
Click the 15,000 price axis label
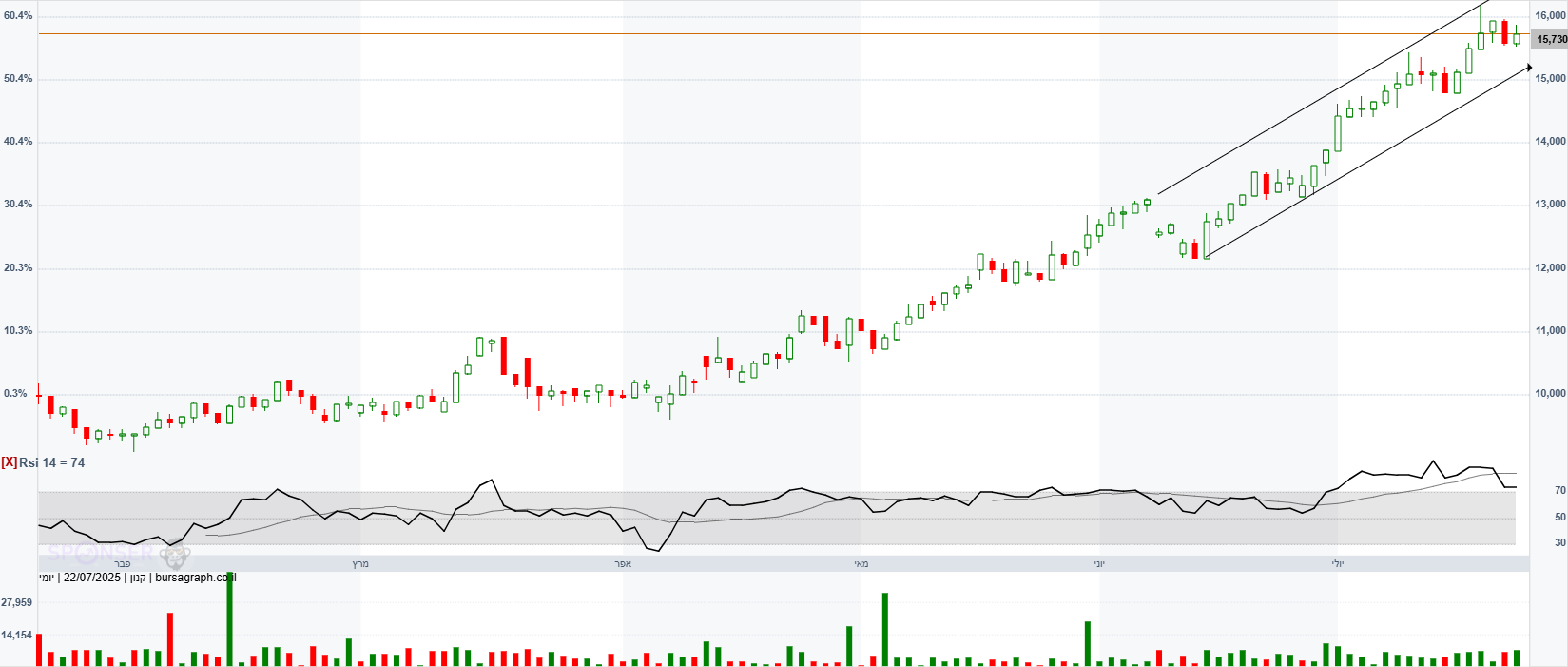(1550, 78)
